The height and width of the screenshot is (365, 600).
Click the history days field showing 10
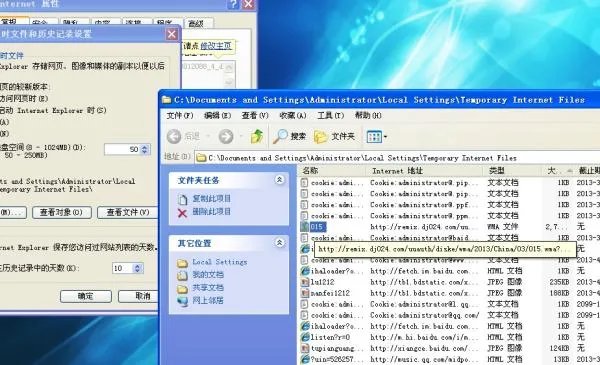(123, 268)
